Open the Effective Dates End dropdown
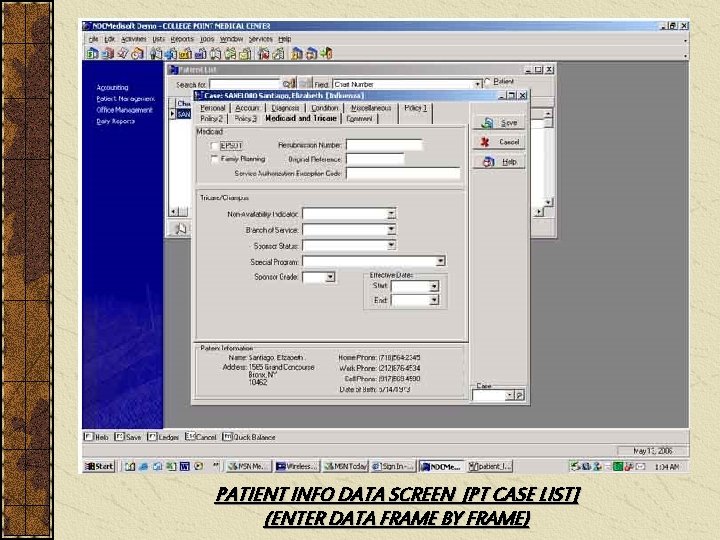Viewport: 720px width, 540px height. 434,300
